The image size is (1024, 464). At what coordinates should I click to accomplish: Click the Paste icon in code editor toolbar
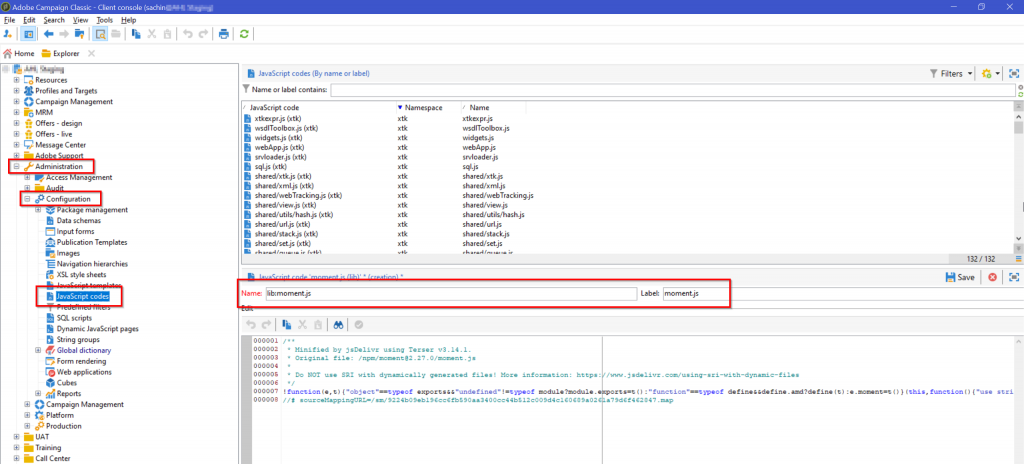pos(317,323)
